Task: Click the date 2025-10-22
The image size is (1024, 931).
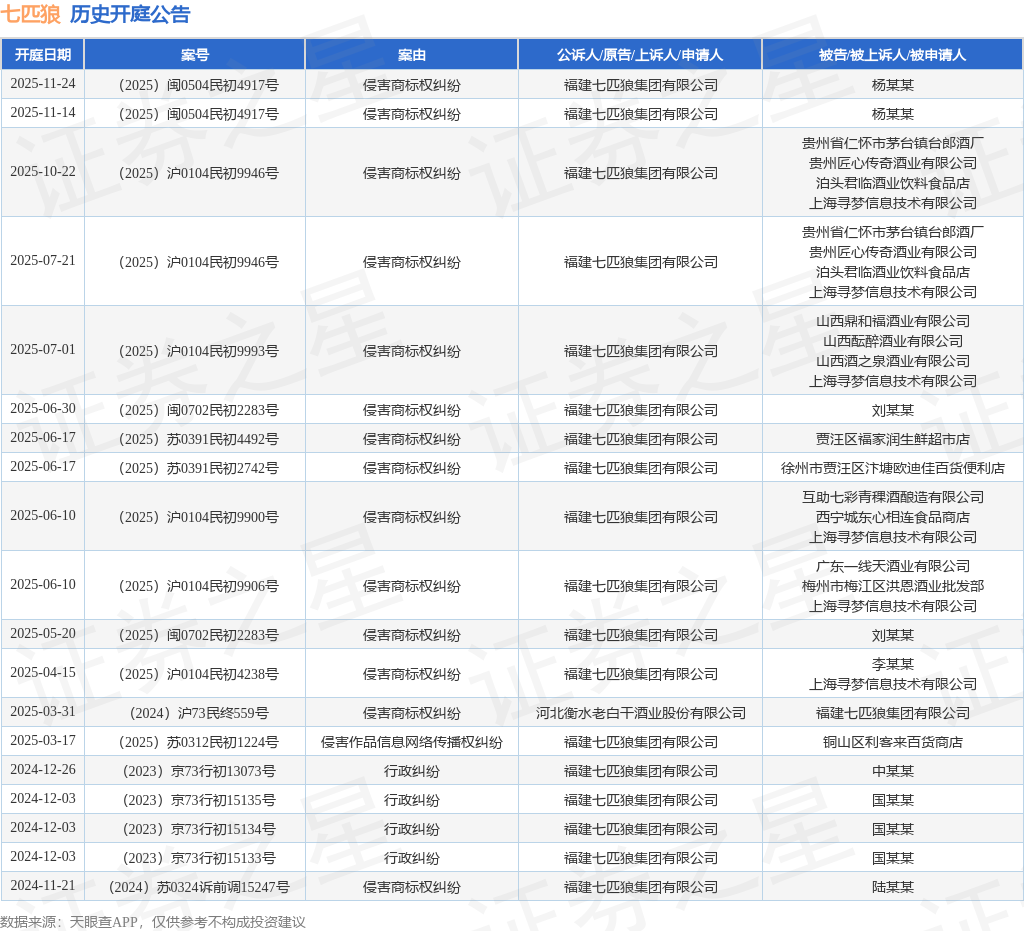Action: [x=42, y=172]
